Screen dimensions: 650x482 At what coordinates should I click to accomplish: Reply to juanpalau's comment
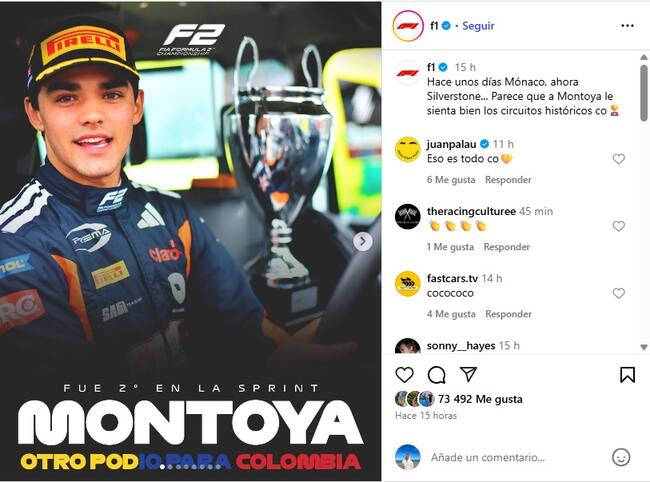(x=508, y=180)
